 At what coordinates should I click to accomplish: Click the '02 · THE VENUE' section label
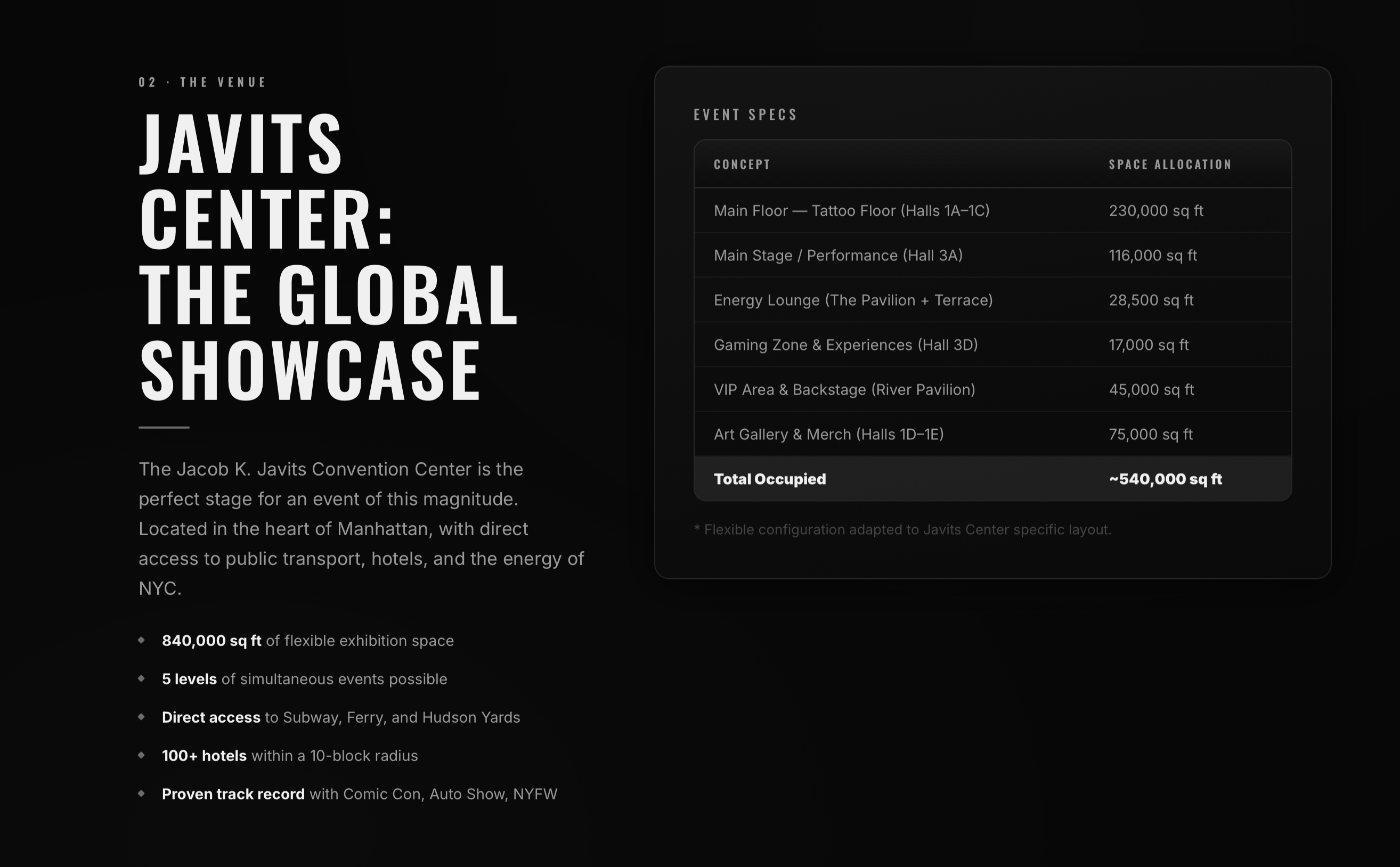[x=202, y=82]
